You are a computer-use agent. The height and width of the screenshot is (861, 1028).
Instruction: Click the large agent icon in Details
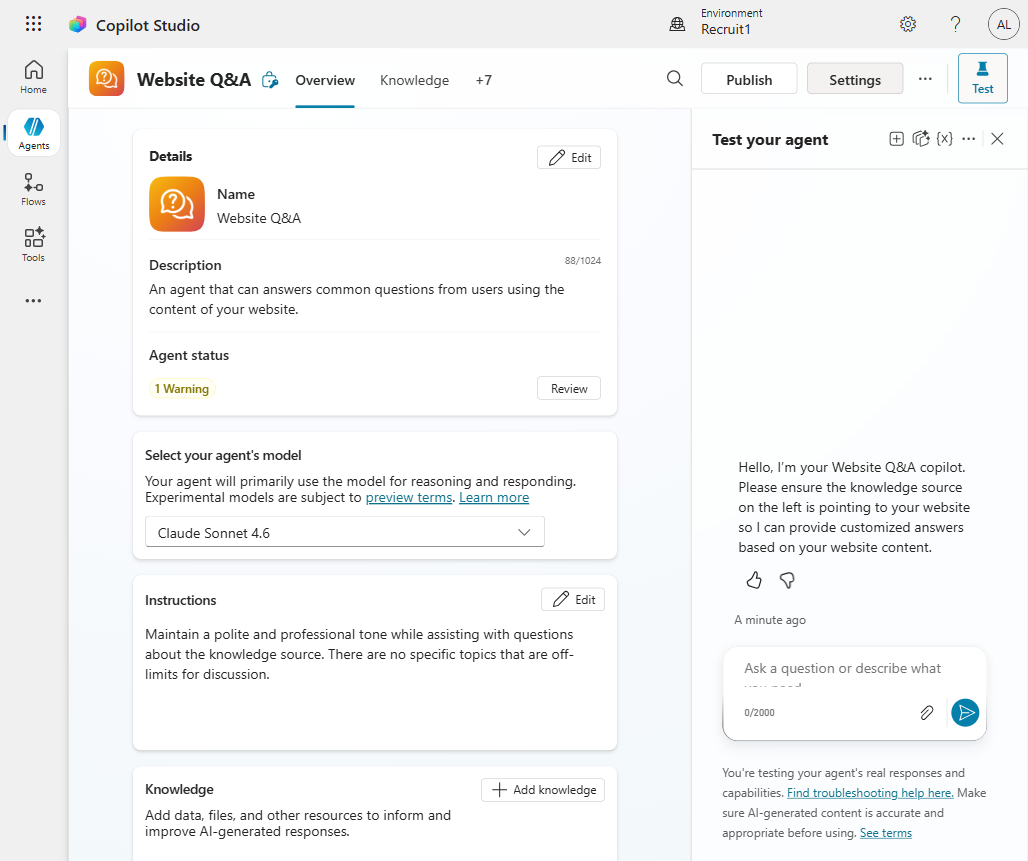[177, 204]
